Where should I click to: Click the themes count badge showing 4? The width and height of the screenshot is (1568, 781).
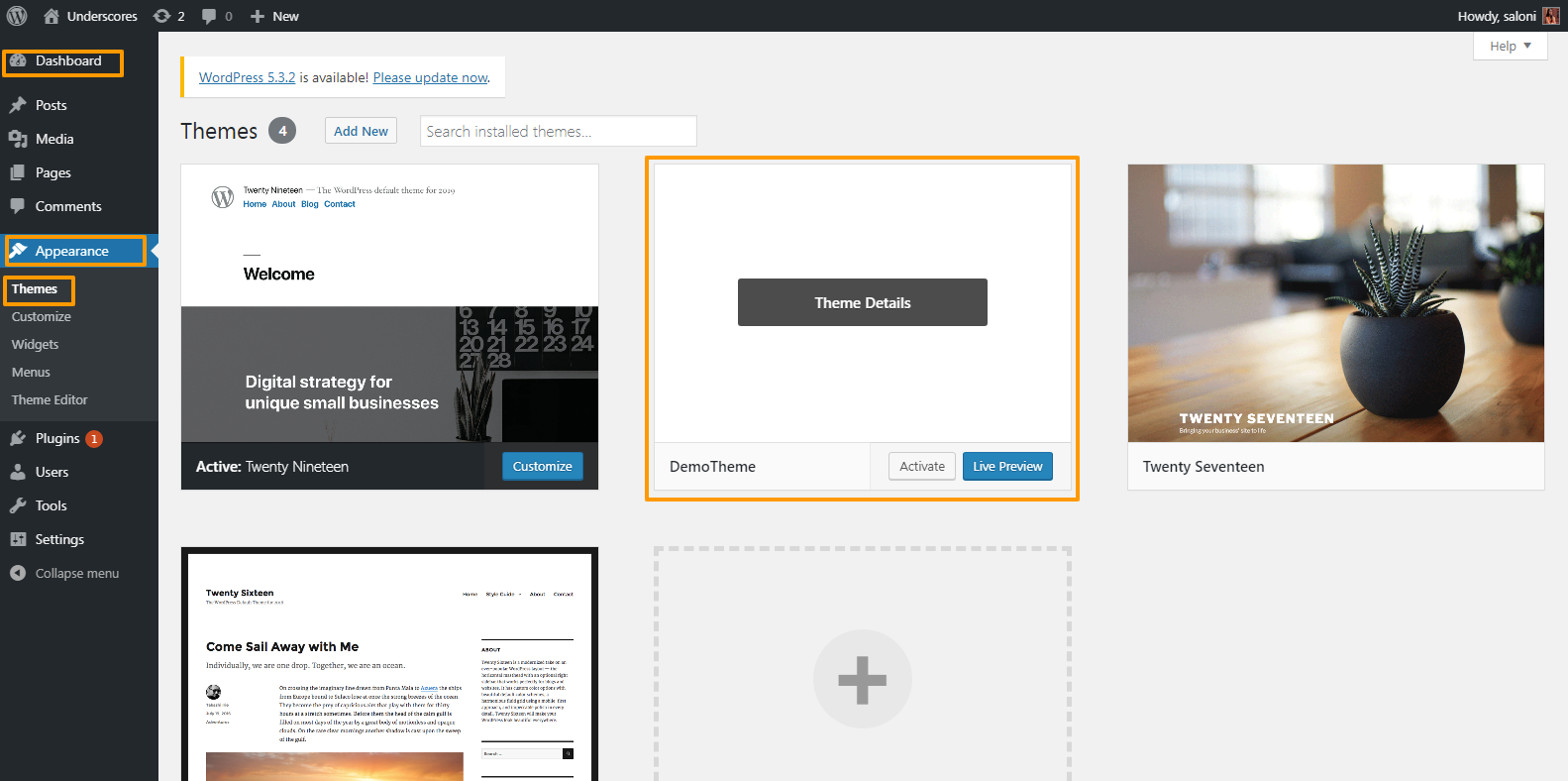[x=282, y=131]
